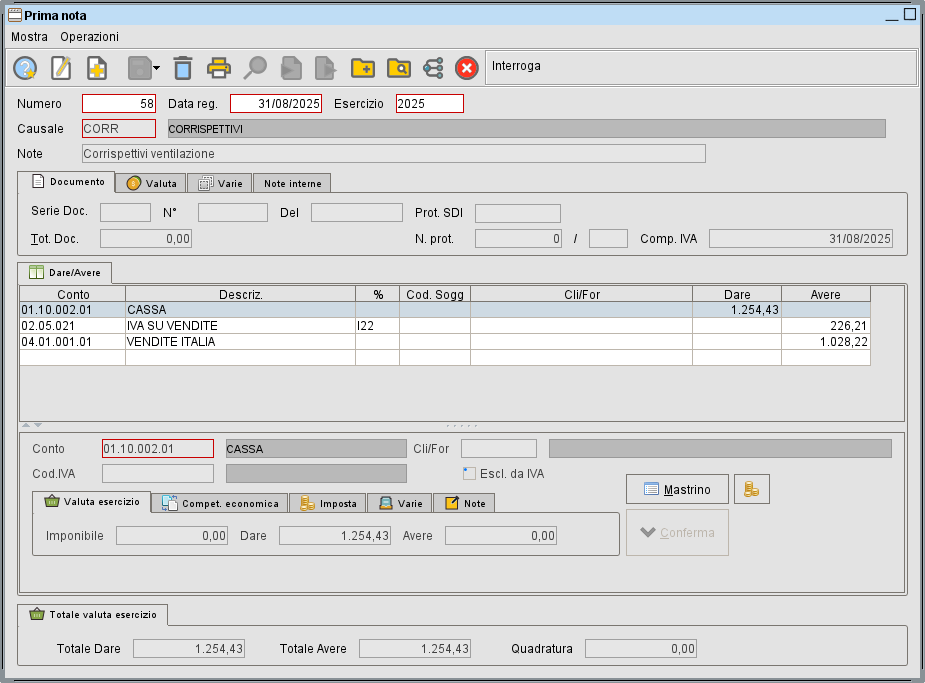Image resolution: width=925 pixels, height=683 pixels.
Task: Select the edit record pencil icon
Action: click(60, 68)
